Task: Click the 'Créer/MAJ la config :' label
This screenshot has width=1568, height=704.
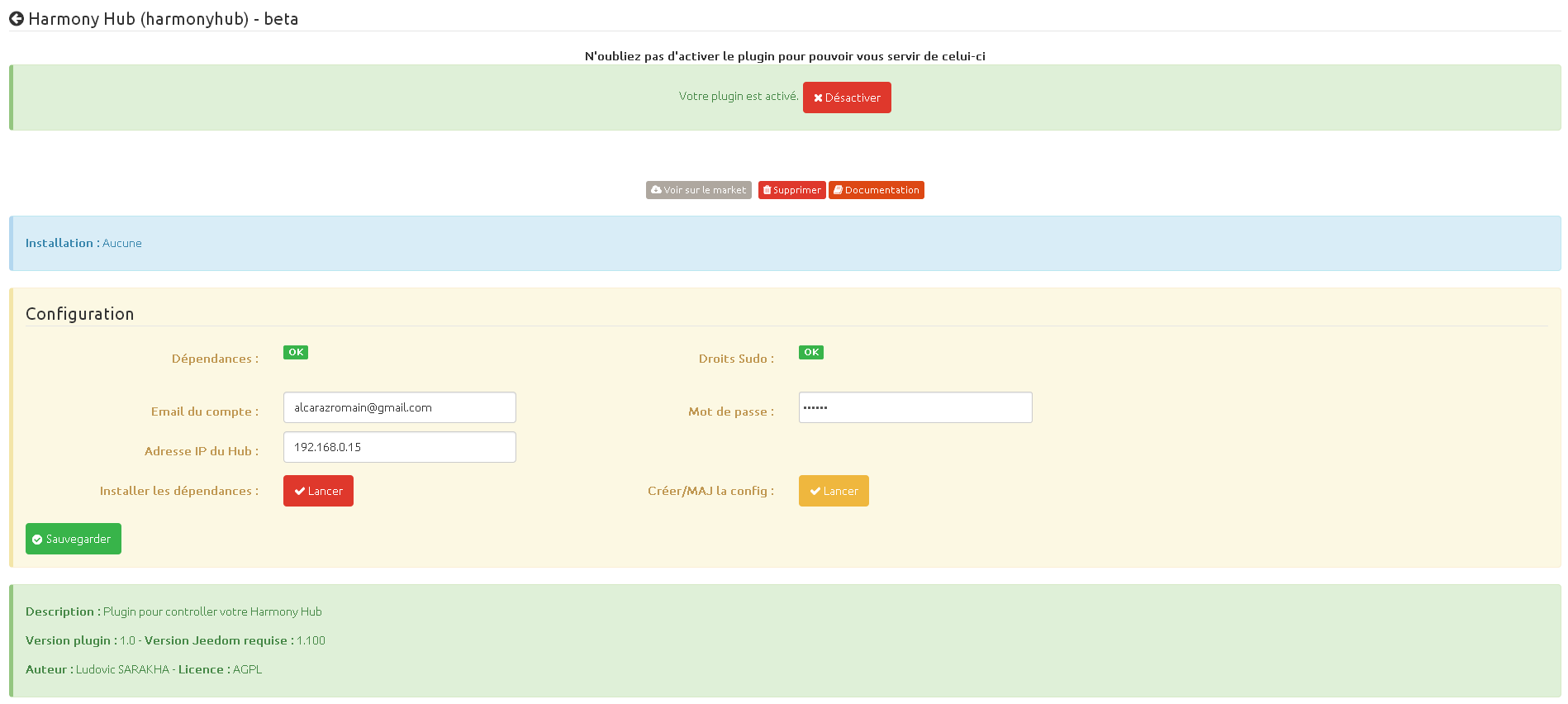Action: tap(710, 491)
